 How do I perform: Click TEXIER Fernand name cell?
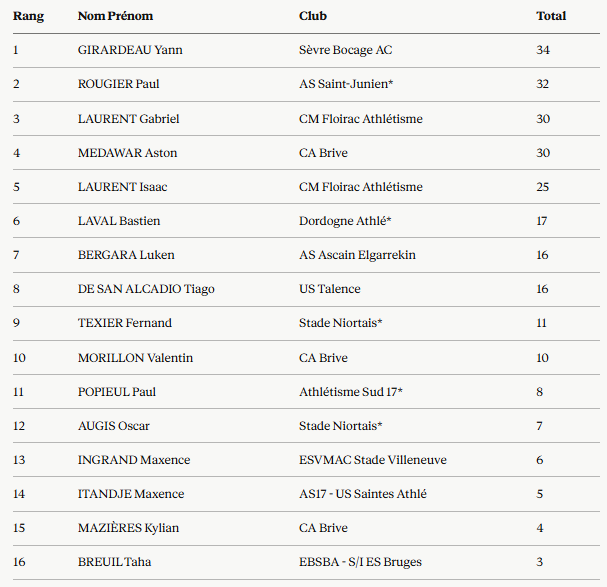click(x=125, y=323)
